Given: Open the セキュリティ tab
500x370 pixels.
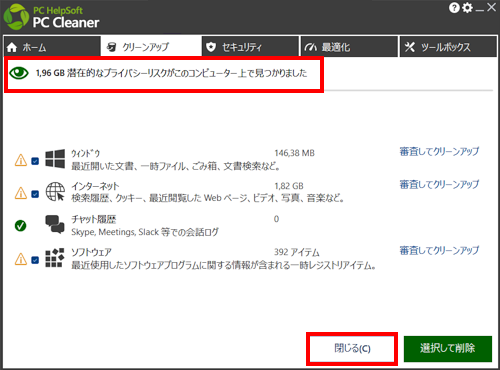Looking at the screenshot, I should (x=250, y=47).
